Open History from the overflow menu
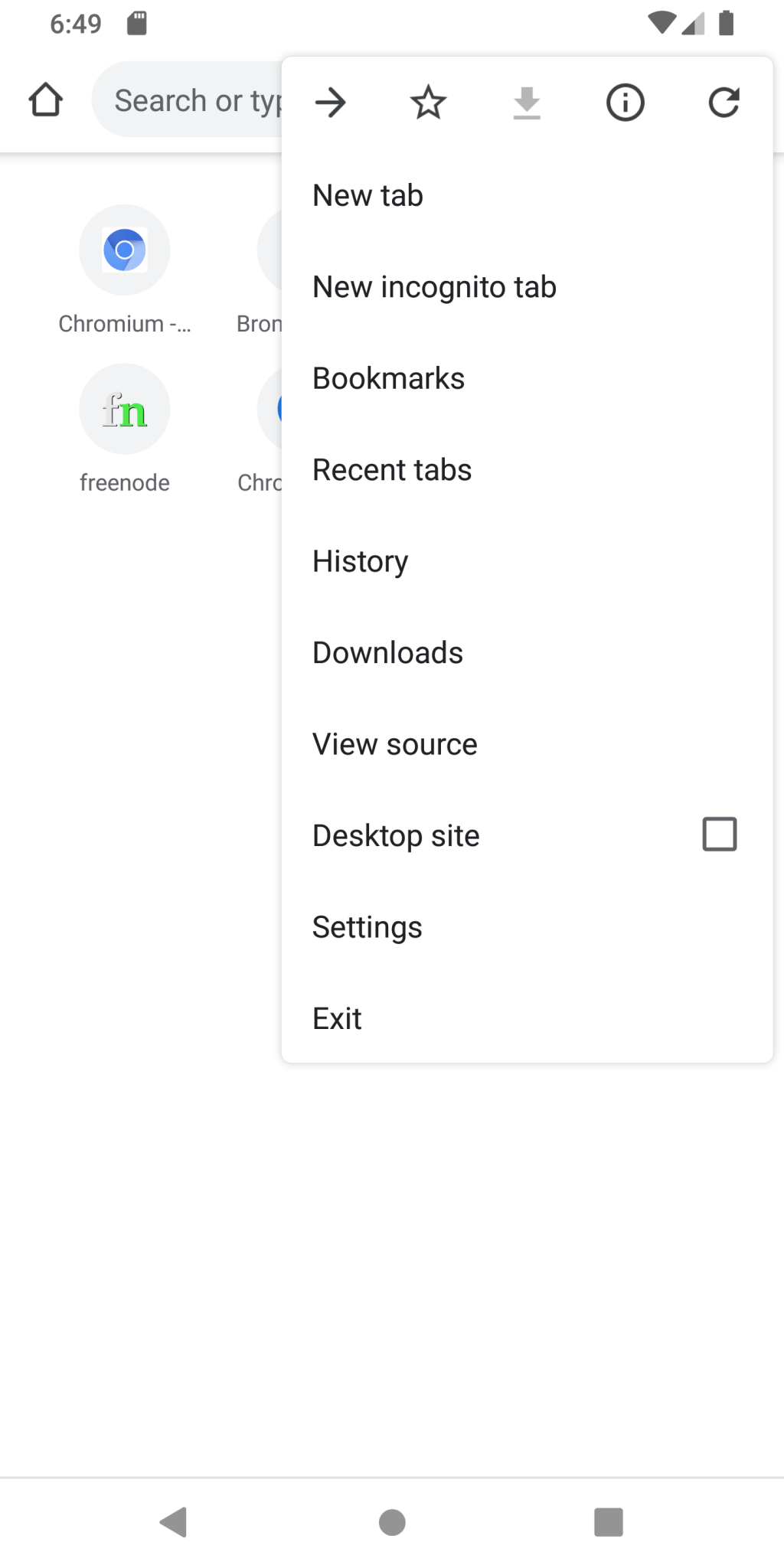784x1568 pixels. pos(360,560)
